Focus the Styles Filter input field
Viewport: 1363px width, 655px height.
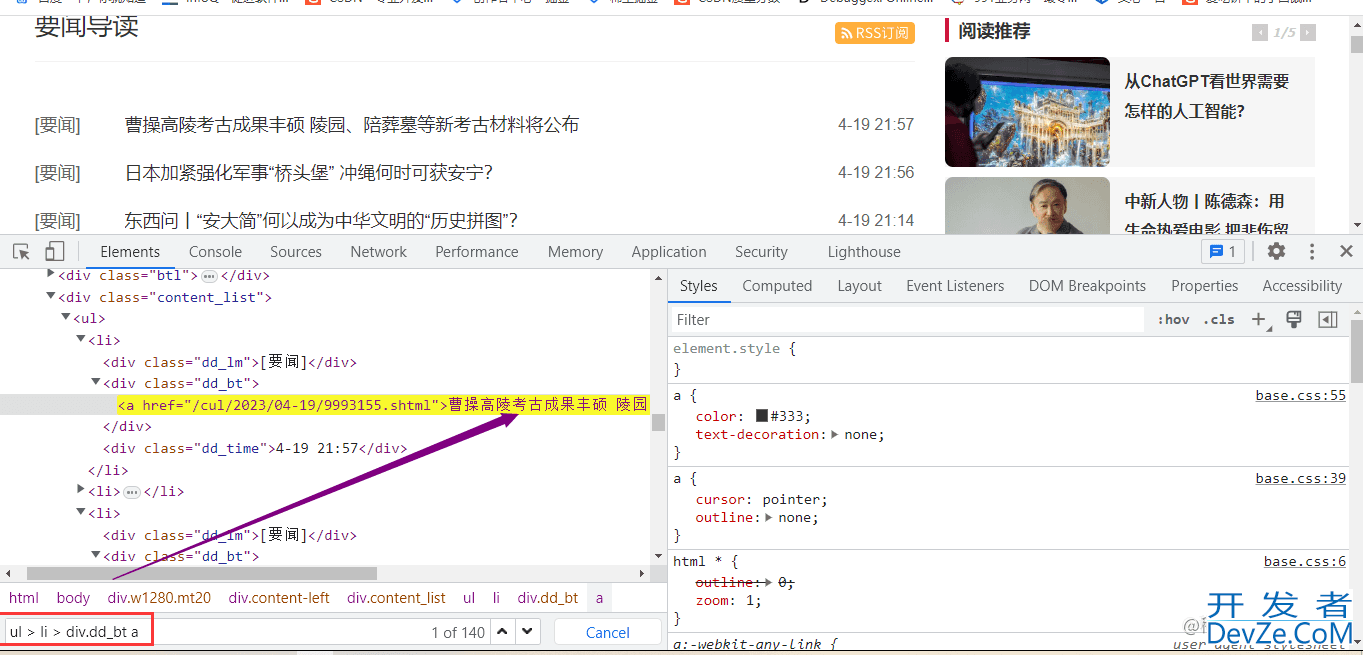[x=907, y=320]
